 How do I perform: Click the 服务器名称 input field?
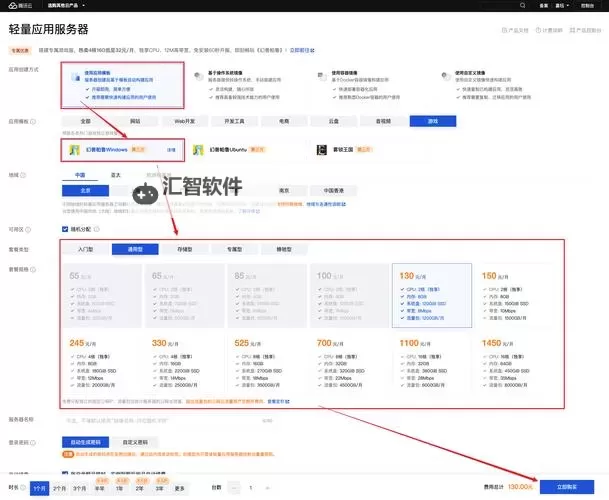(x=169, y=420)
